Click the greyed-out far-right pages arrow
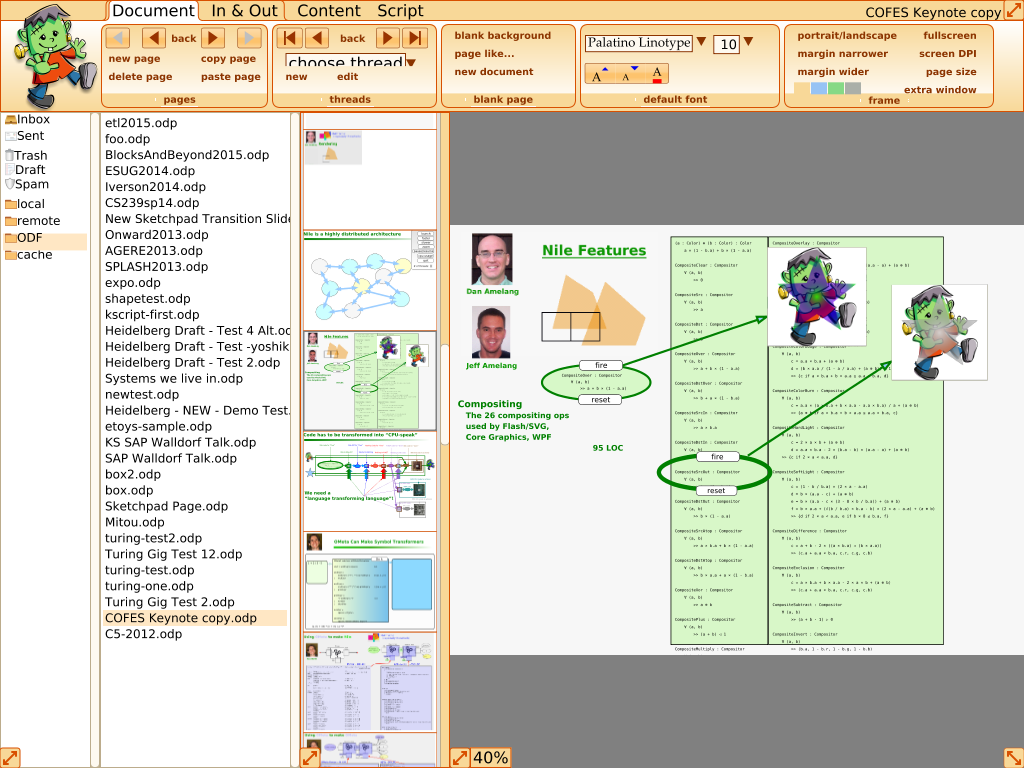1024x768 pixels. tap(249, 38)
